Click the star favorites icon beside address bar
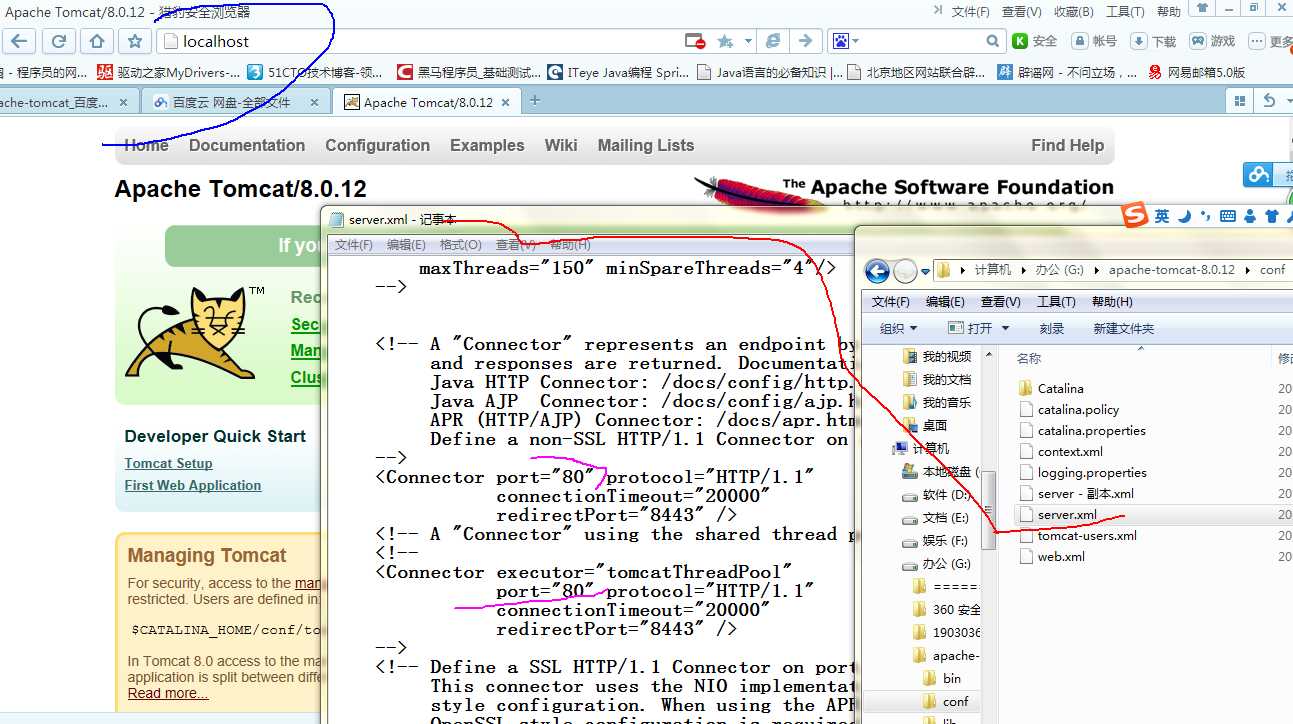The image size is (1293, 724). 135,41
